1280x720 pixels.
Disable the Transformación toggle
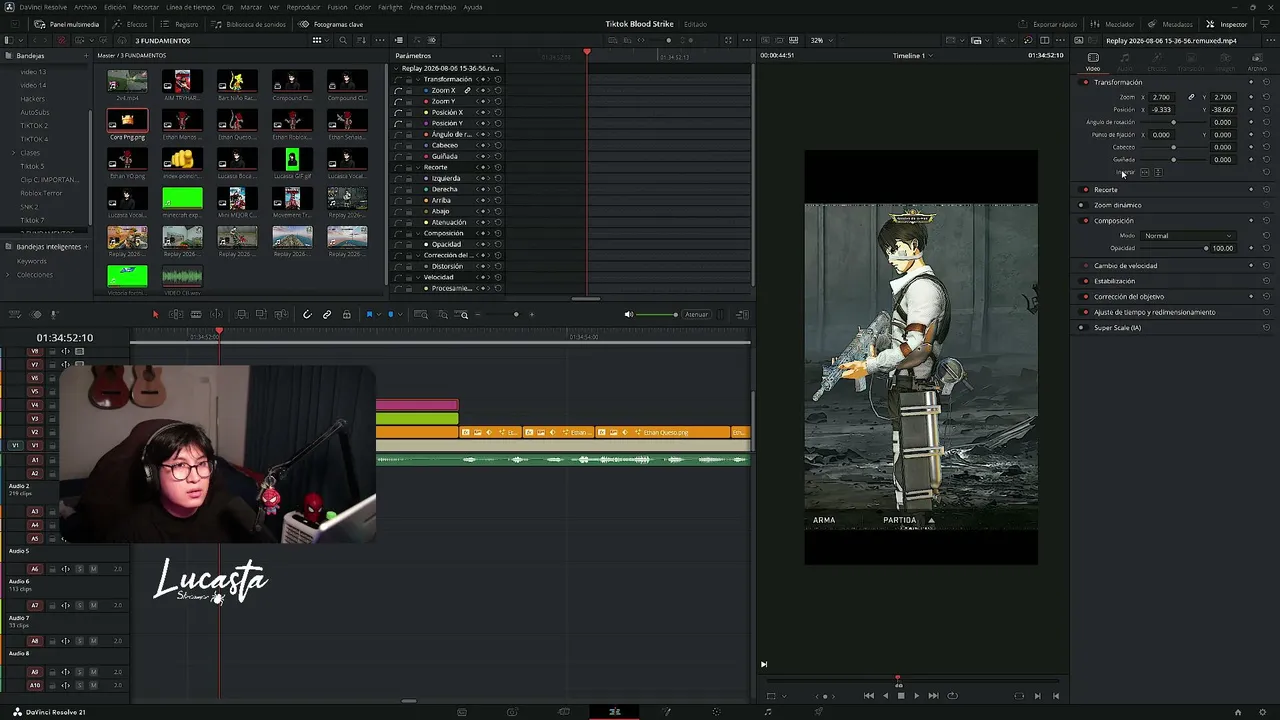click(1086, 82)
